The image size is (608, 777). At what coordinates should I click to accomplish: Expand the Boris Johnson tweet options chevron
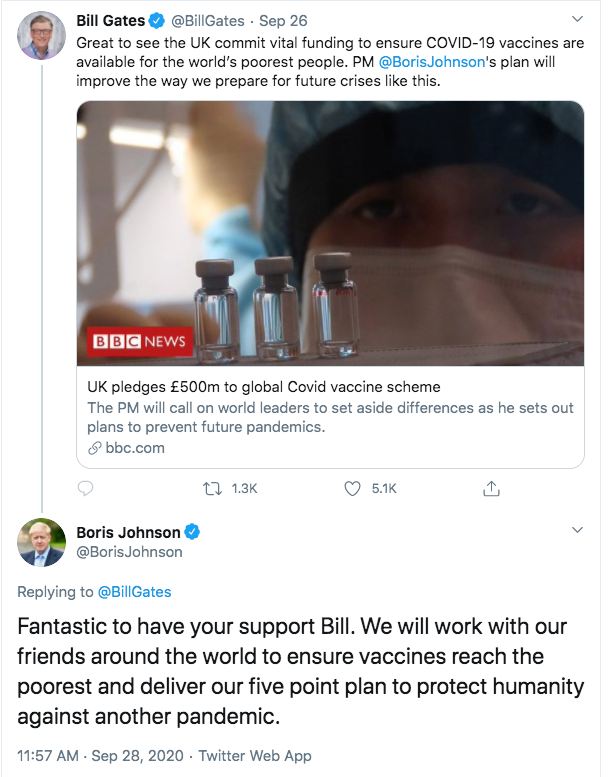tap(576, 528)
